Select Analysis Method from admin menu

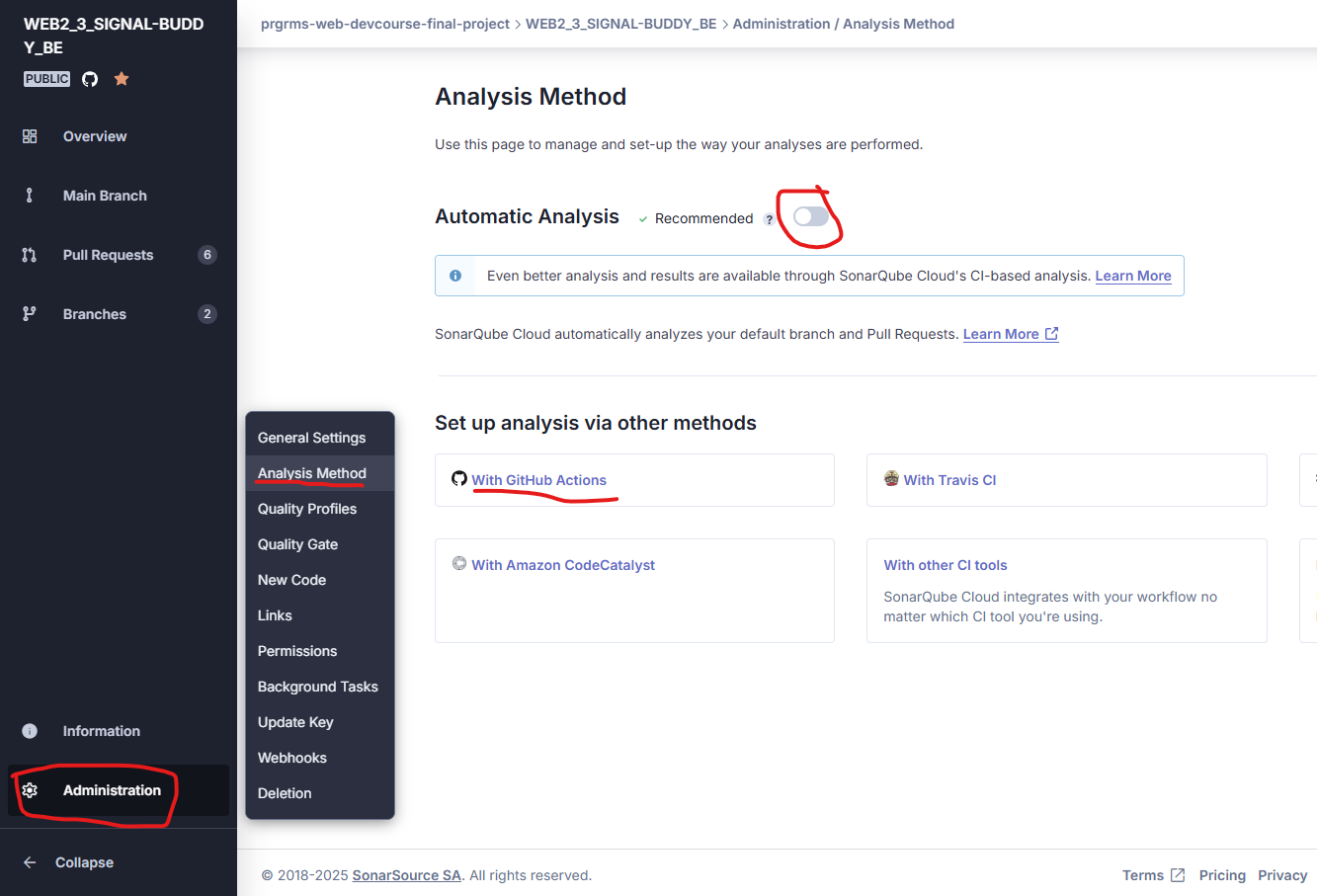pos(320,473)
